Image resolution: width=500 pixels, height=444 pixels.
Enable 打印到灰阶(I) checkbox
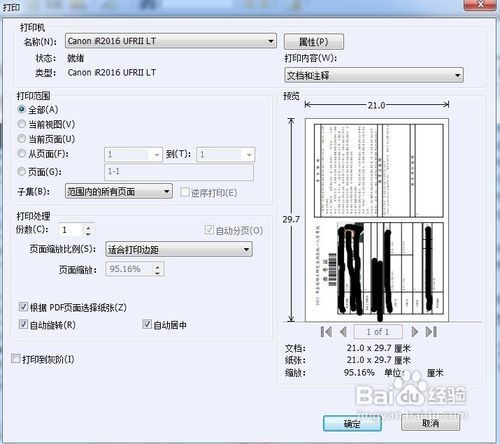click(16, 359)
